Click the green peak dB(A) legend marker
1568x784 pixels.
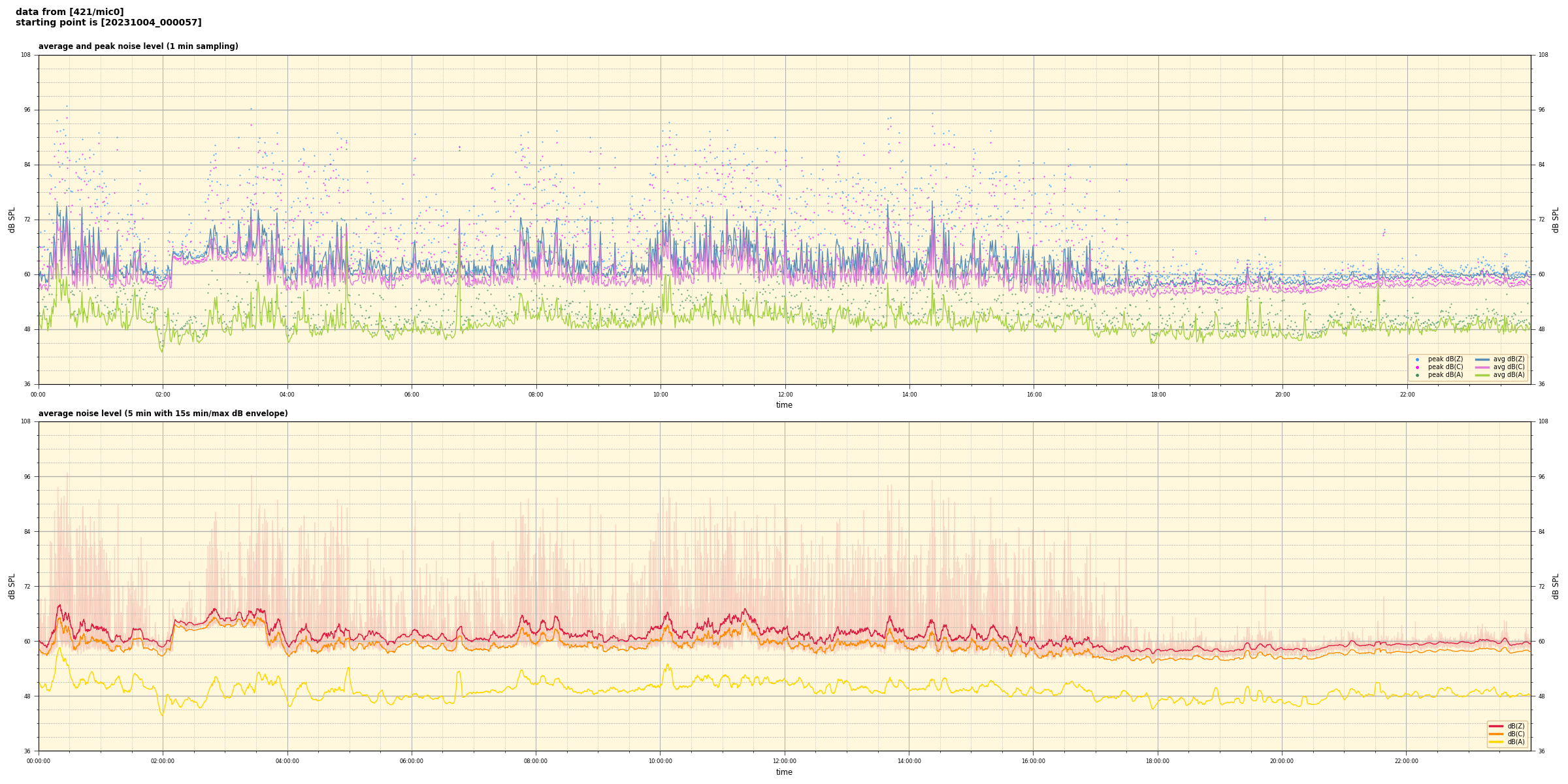point(1417,375)
